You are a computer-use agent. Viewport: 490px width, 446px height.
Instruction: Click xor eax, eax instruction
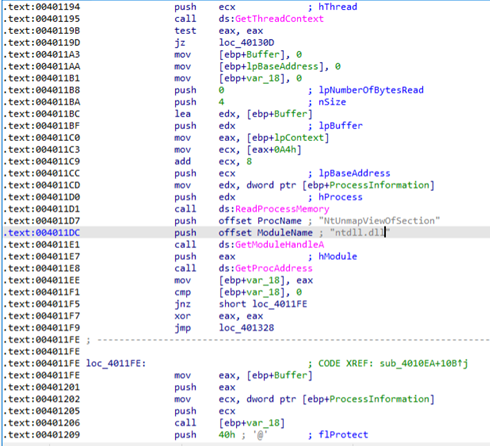[219, 316]
